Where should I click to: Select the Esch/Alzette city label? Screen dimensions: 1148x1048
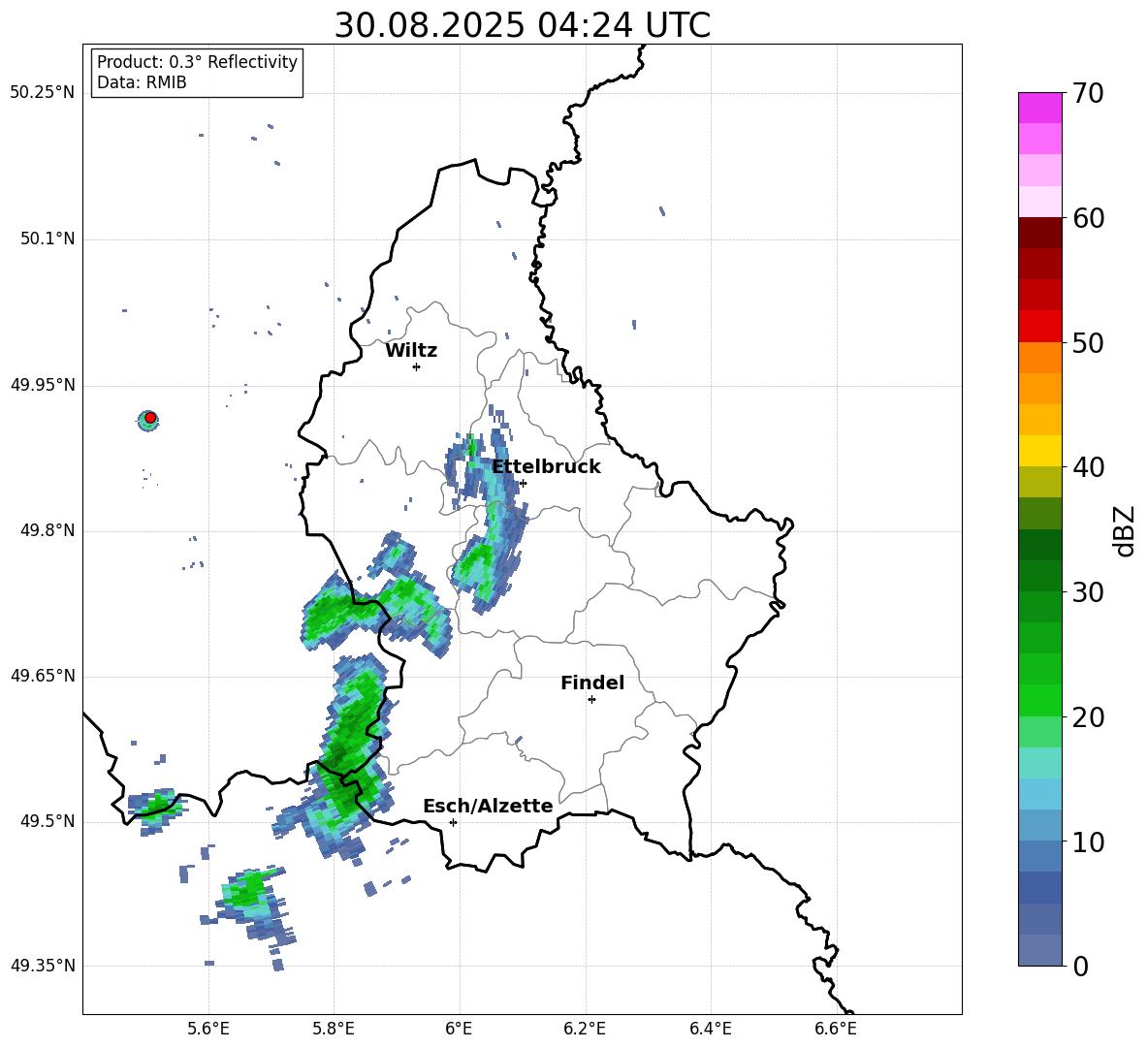coord(488,806)
